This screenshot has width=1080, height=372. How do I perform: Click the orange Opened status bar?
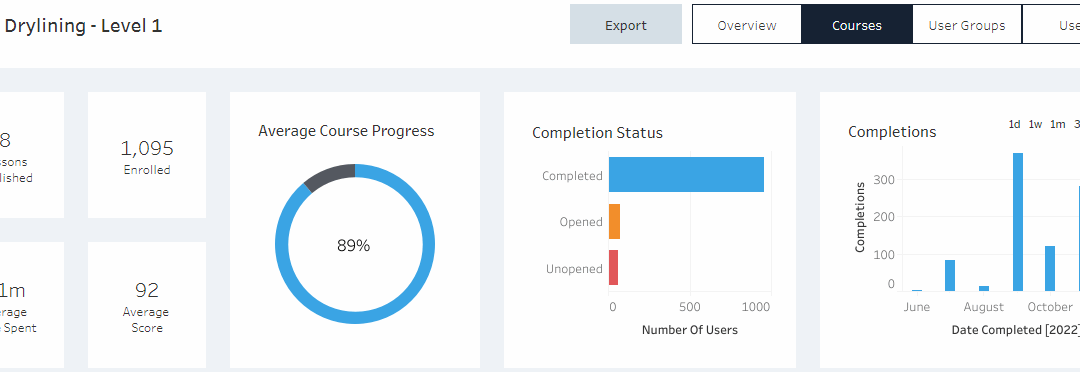pyautogui.click(x=614, y=222)
